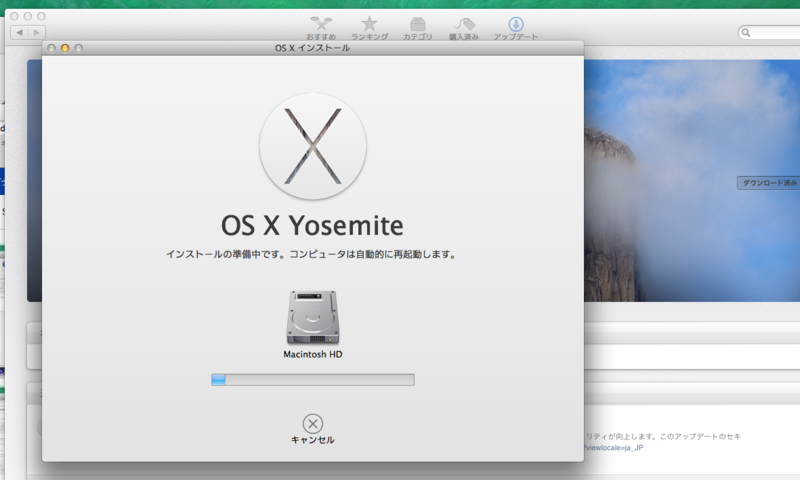
Task: Click the OS X Yosemite title text
Action: click(312, 225)
